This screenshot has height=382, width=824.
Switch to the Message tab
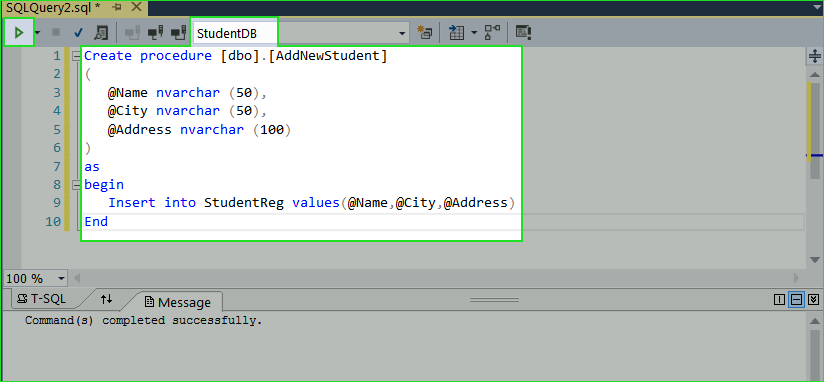[x=178, y=302]
